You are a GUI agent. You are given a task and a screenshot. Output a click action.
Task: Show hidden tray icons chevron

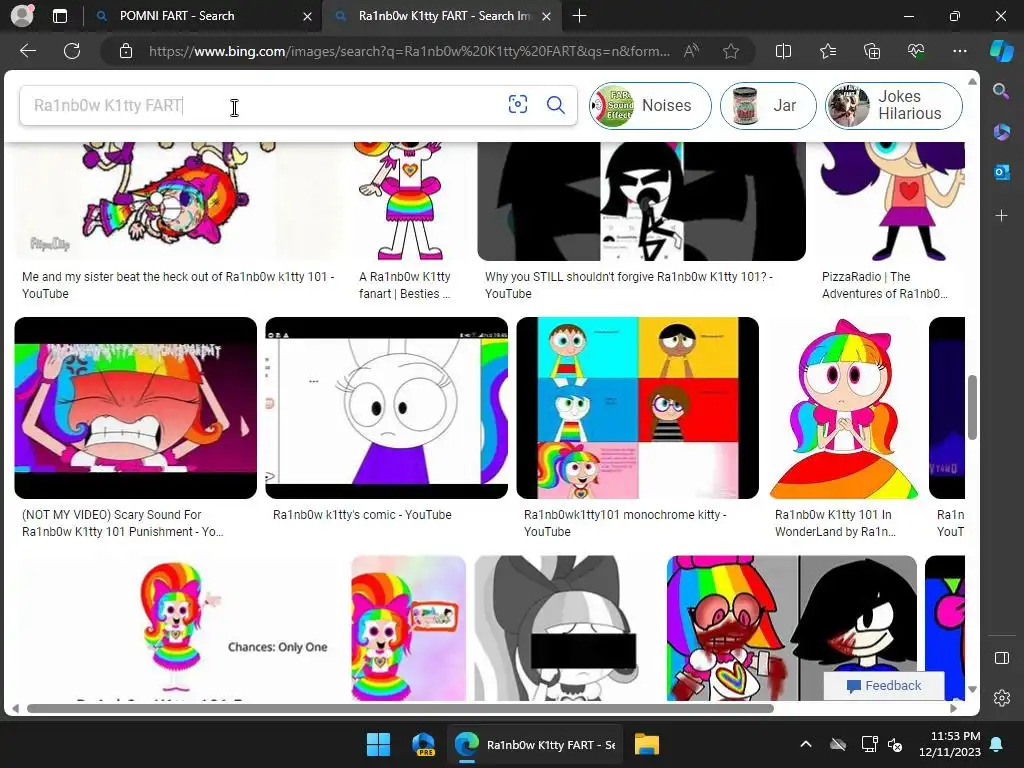pos(806,744)
